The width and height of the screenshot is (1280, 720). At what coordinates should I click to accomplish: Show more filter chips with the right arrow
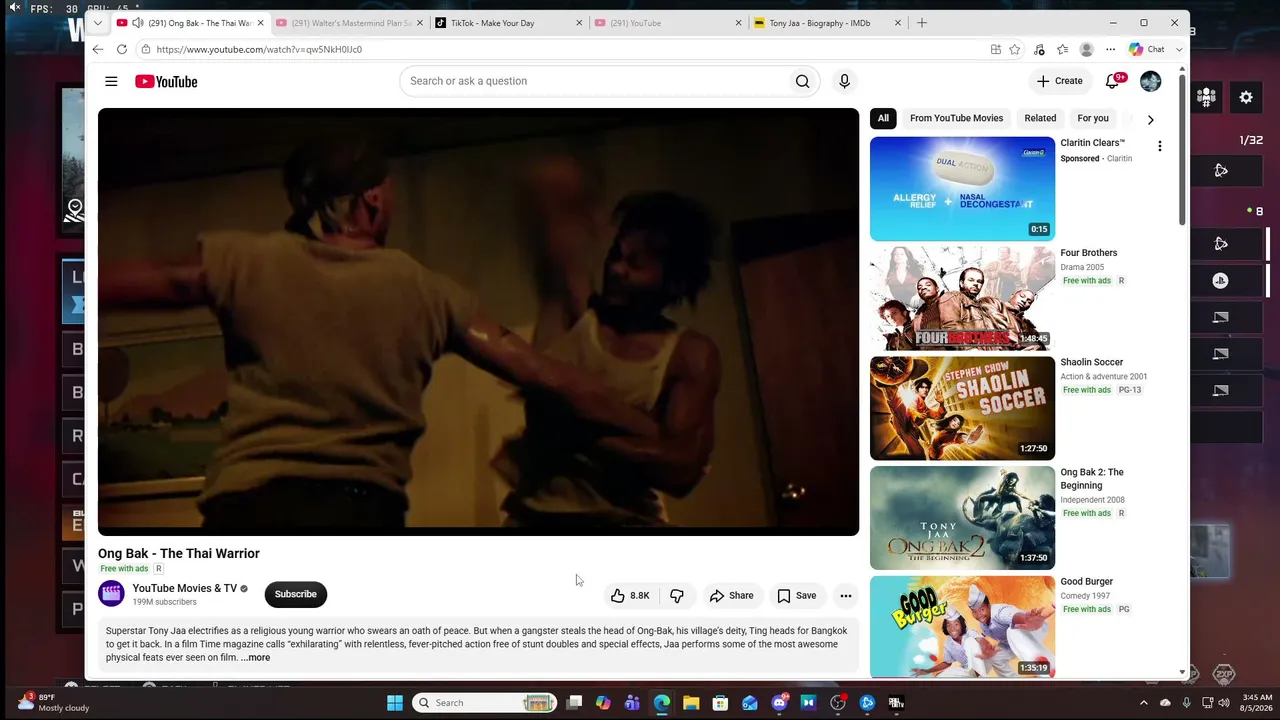click(x=1150, y=119)
